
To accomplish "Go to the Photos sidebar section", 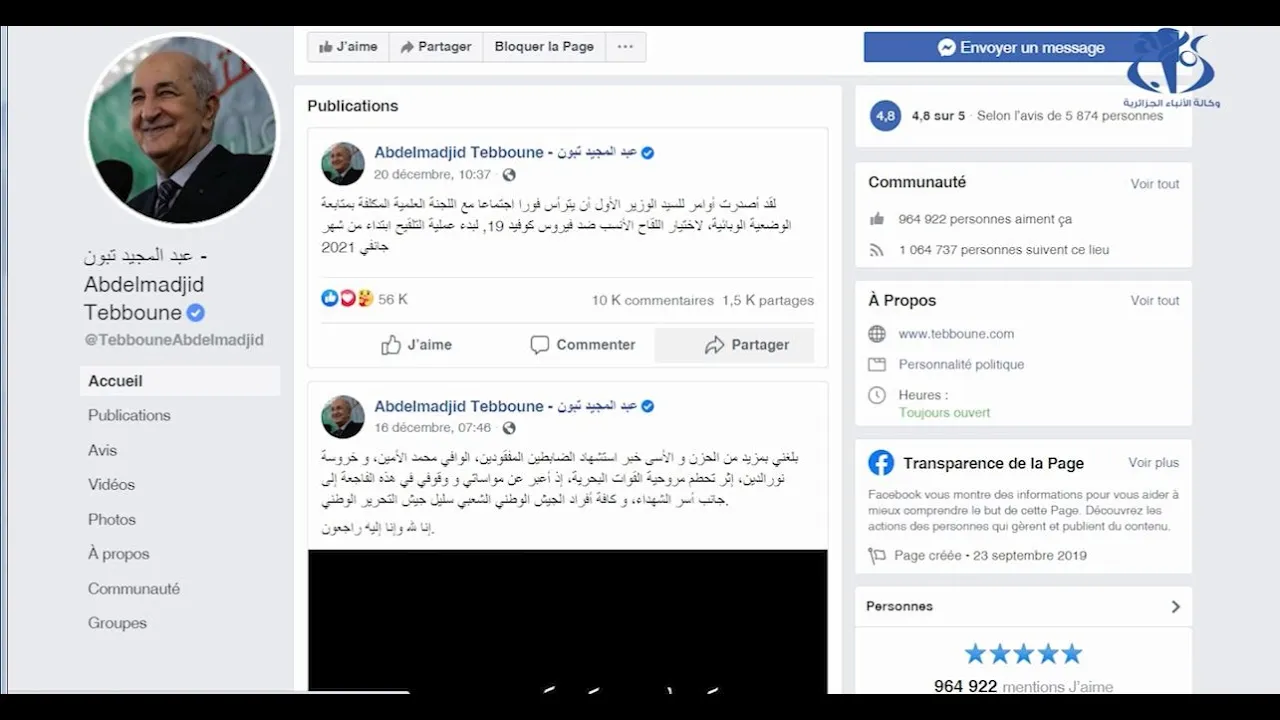I will tap(112, 519).
